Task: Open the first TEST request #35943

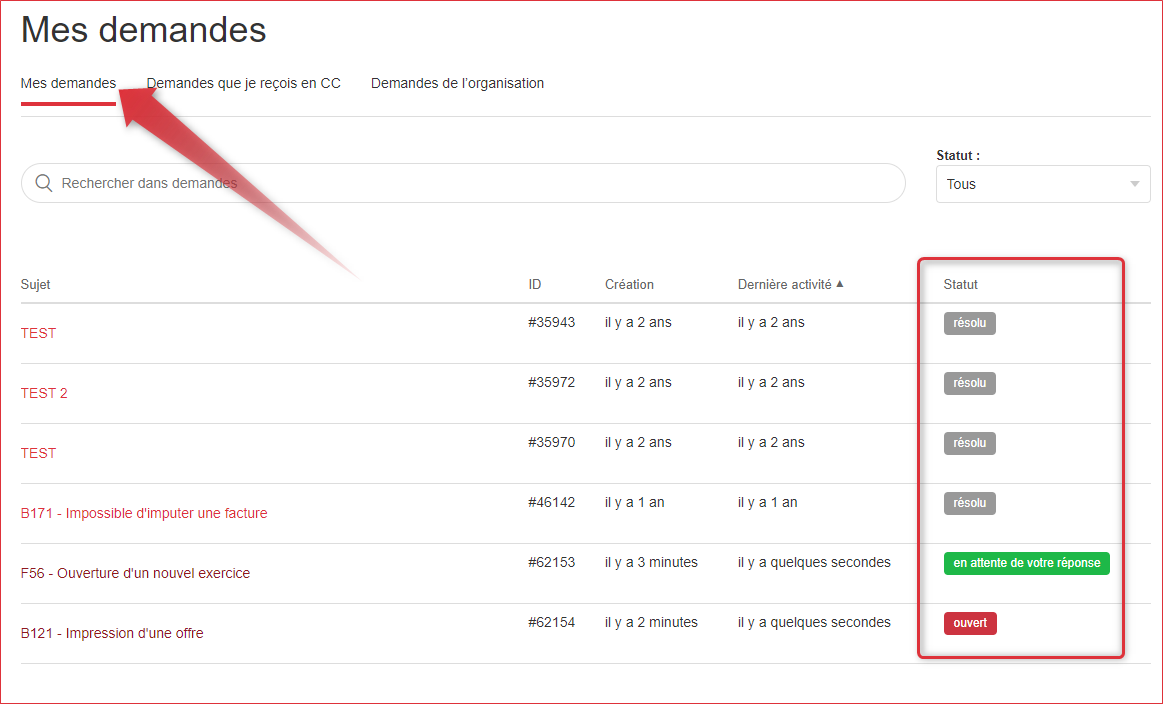Action: pos(38,333)
